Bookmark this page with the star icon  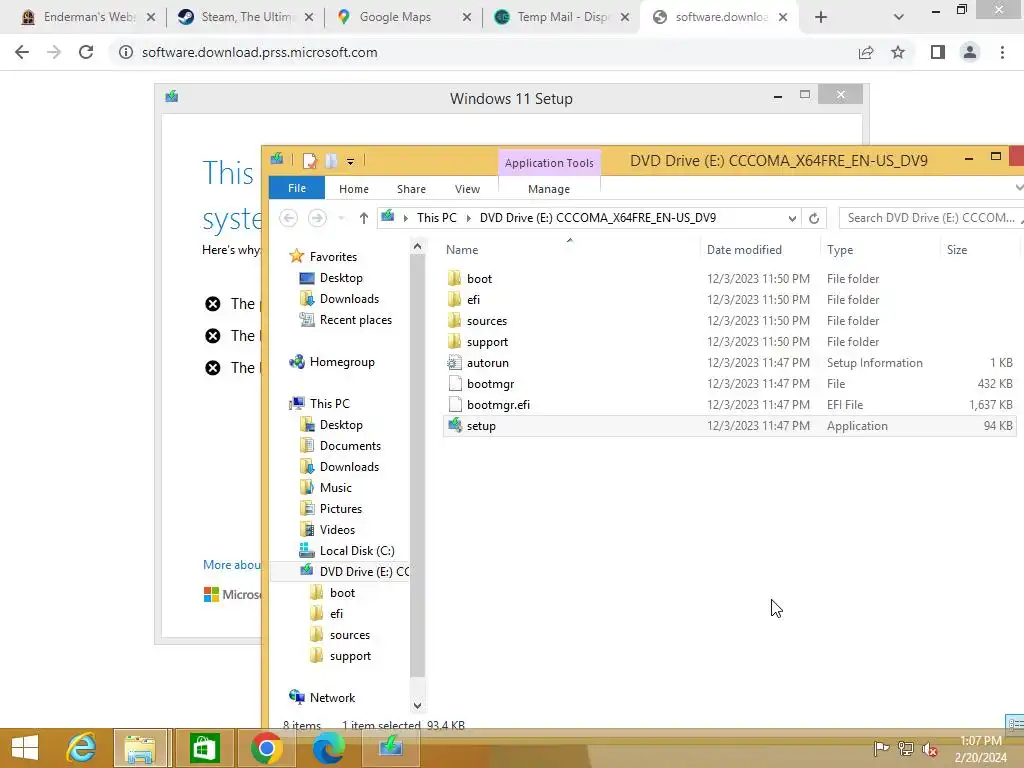pos(898,52)
